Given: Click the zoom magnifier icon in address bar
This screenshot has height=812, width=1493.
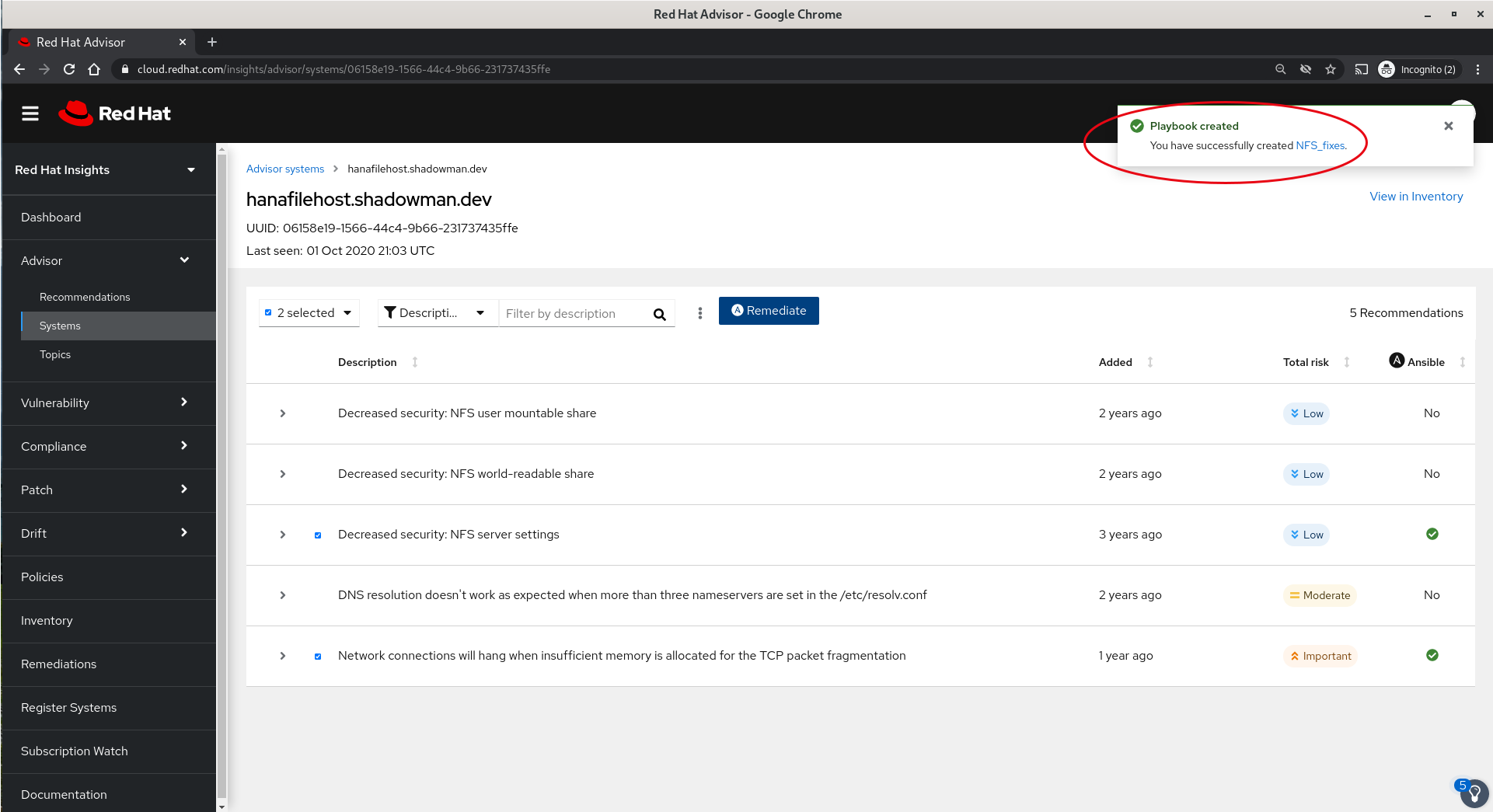Looking at the screenshot, I should click(x=1281, y=69).
